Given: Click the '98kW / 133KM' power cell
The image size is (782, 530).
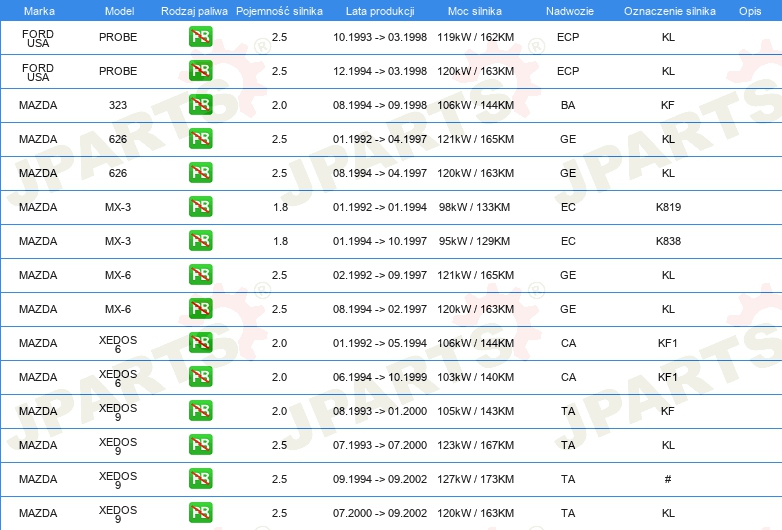Looking at the screenshot, I should 474,207.
